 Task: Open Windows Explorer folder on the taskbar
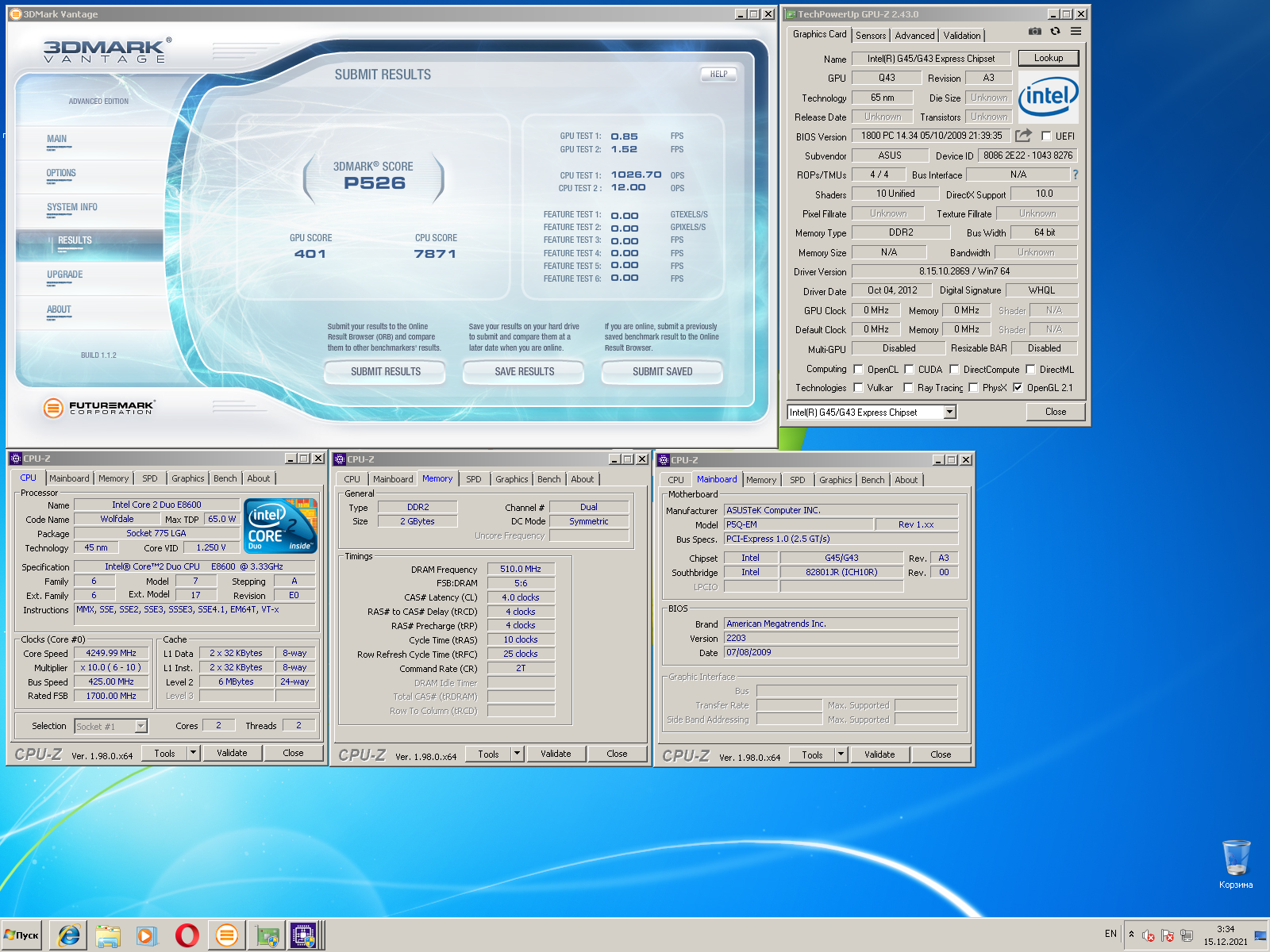coord(107,936)
